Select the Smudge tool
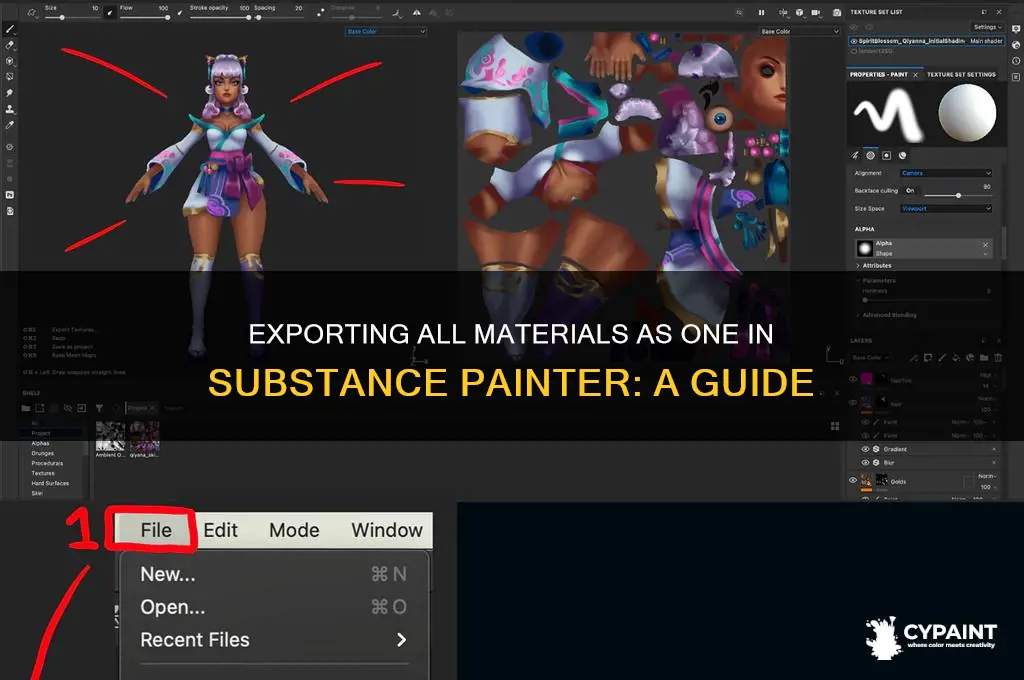Screen dimensions: 1024x680 point(9,93)
